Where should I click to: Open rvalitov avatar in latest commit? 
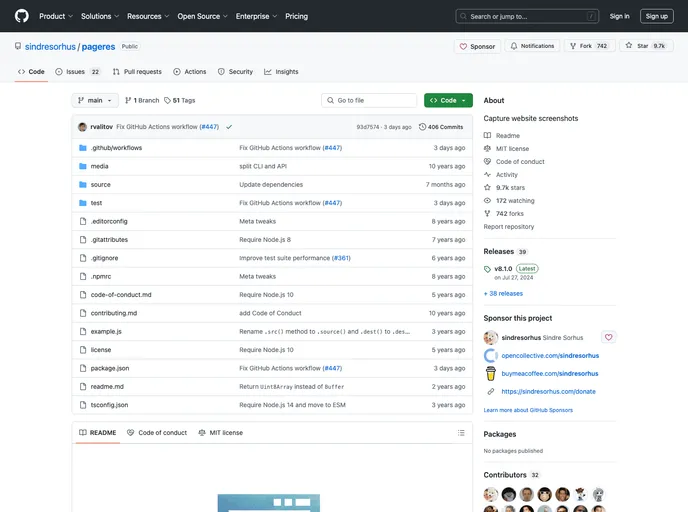[x=82, y=127]
